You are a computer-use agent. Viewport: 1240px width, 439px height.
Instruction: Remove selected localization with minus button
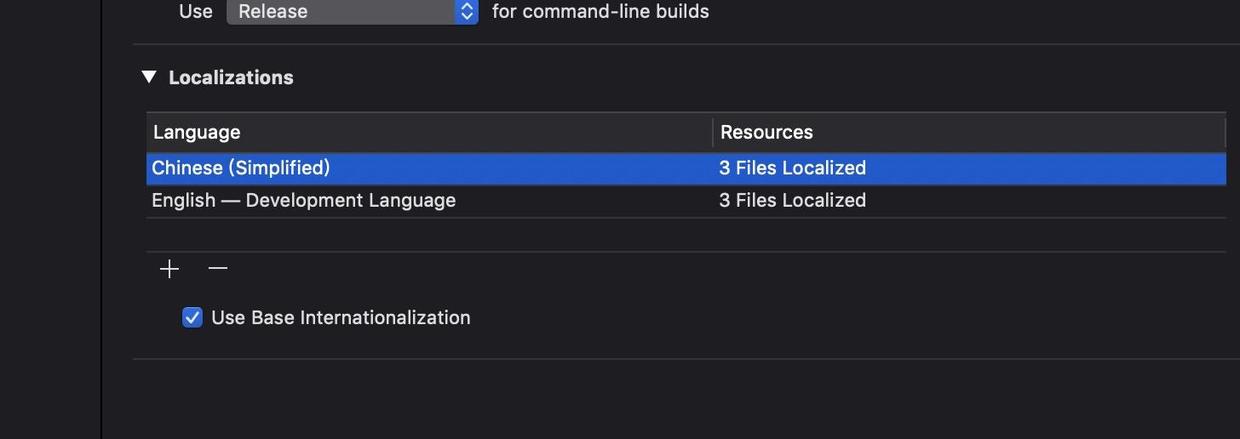[x=218, y=269]
